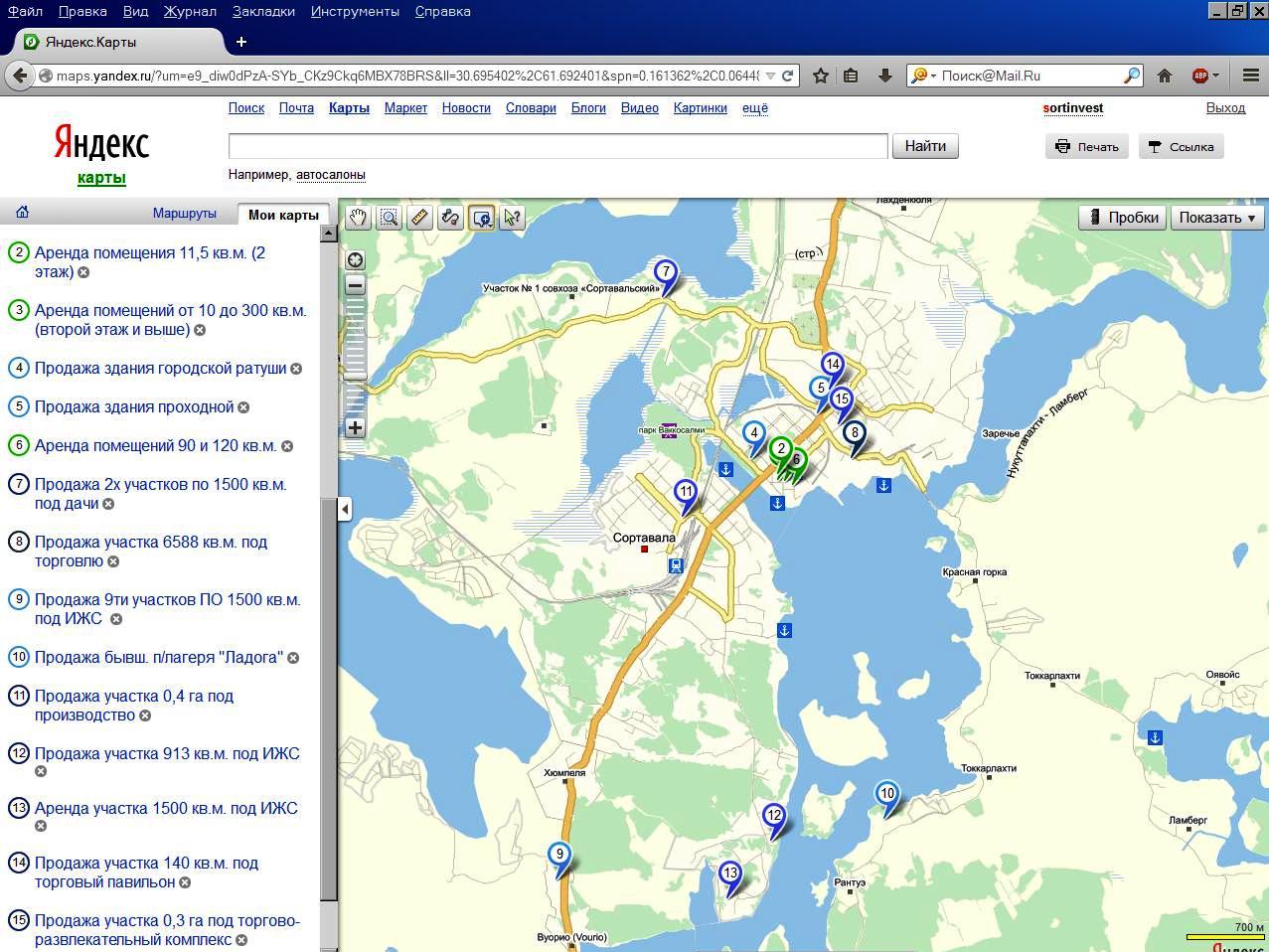This screenshot has width=1269, height=952.
Task: Click map placemark number 8
Action: coord(855,433)
